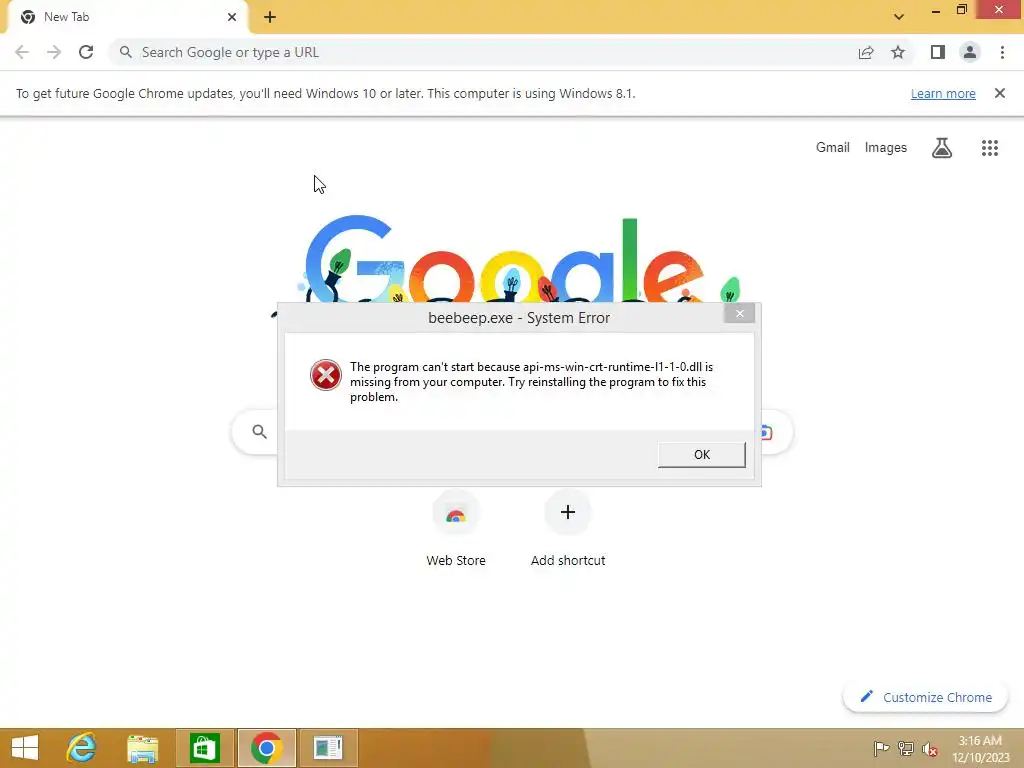Open the Chrome side panel
This screenshot has height=768, width=1024.
pyautogui.click(x=938, y=52)
